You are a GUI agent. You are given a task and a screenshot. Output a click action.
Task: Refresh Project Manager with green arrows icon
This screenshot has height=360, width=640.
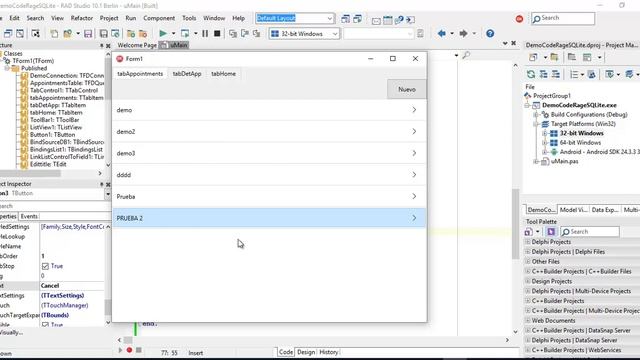[531, 74]
